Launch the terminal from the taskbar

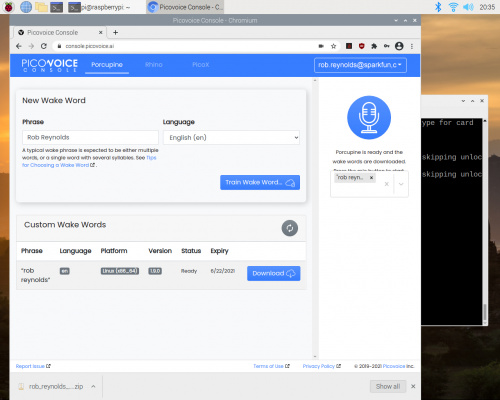(57, 7)
